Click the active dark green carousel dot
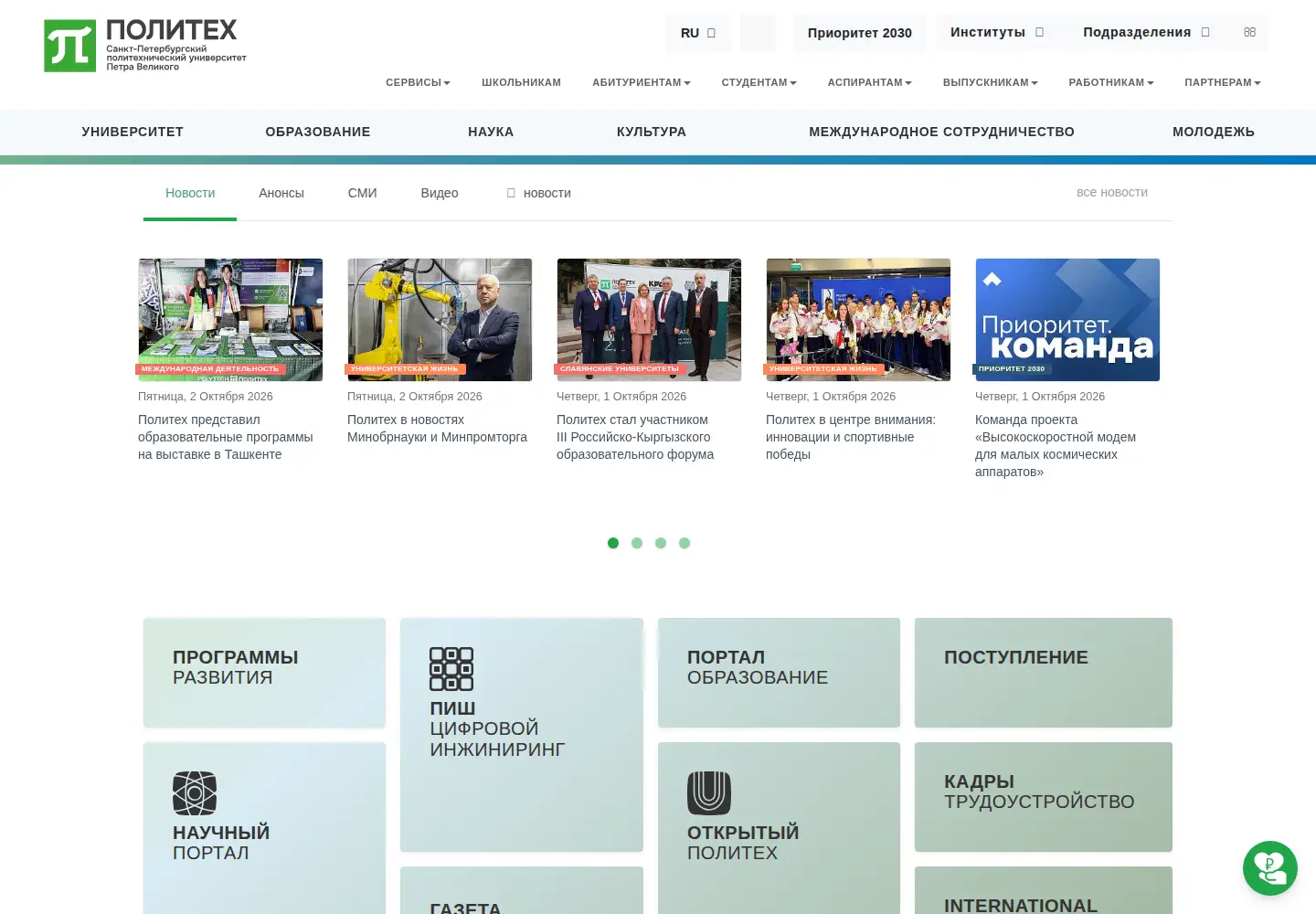 click(613, 543)
